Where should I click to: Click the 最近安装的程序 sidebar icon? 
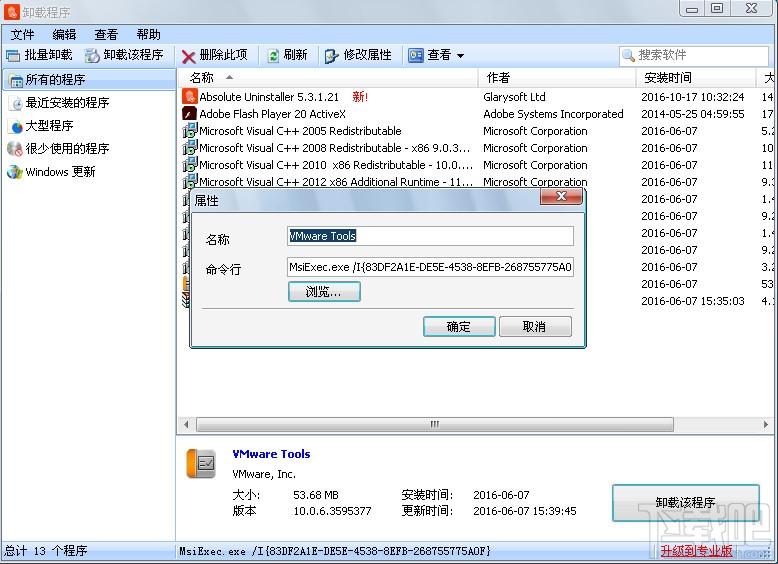16,103
